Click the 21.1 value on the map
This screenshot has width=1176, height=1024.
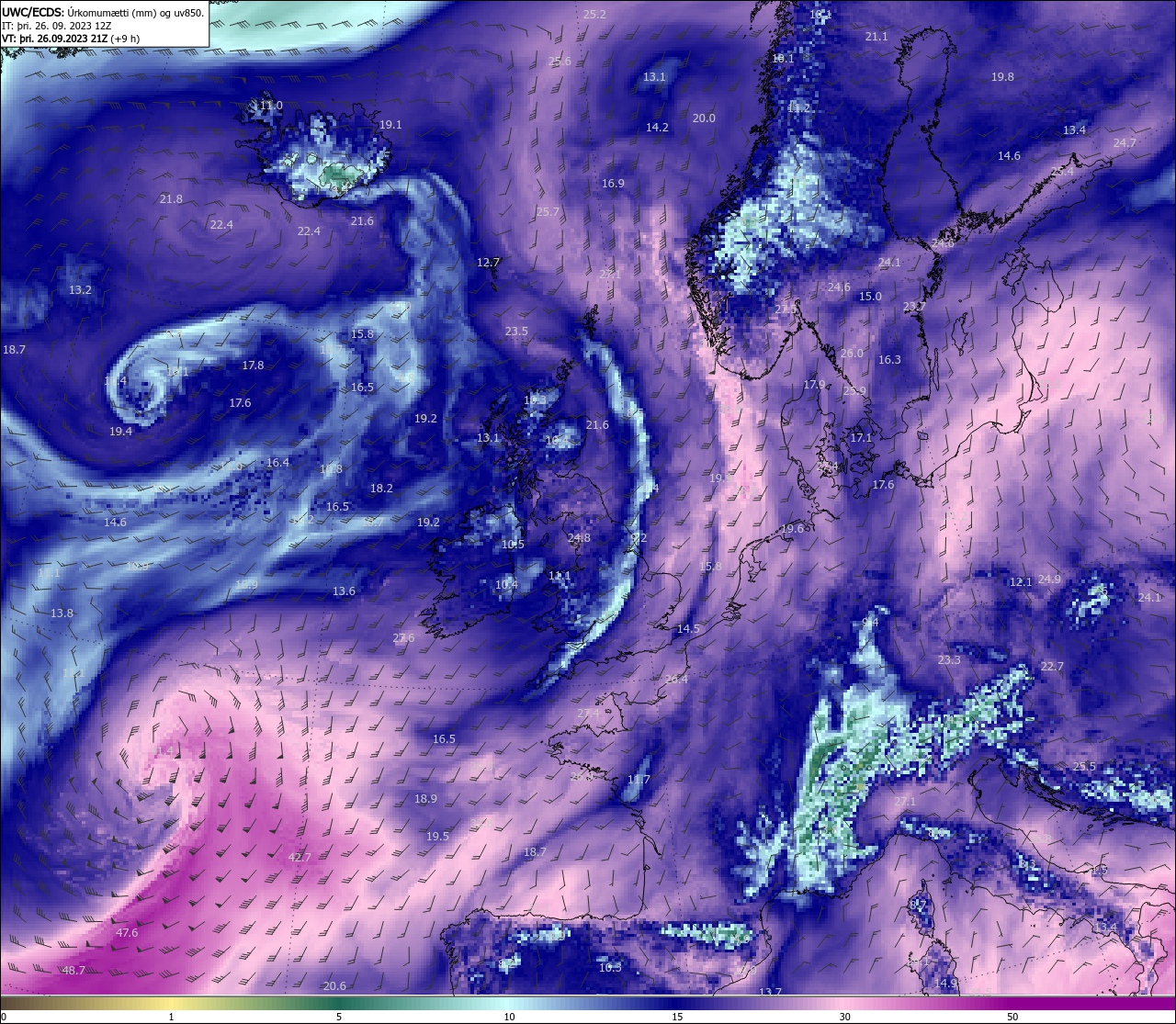[876, 36]
